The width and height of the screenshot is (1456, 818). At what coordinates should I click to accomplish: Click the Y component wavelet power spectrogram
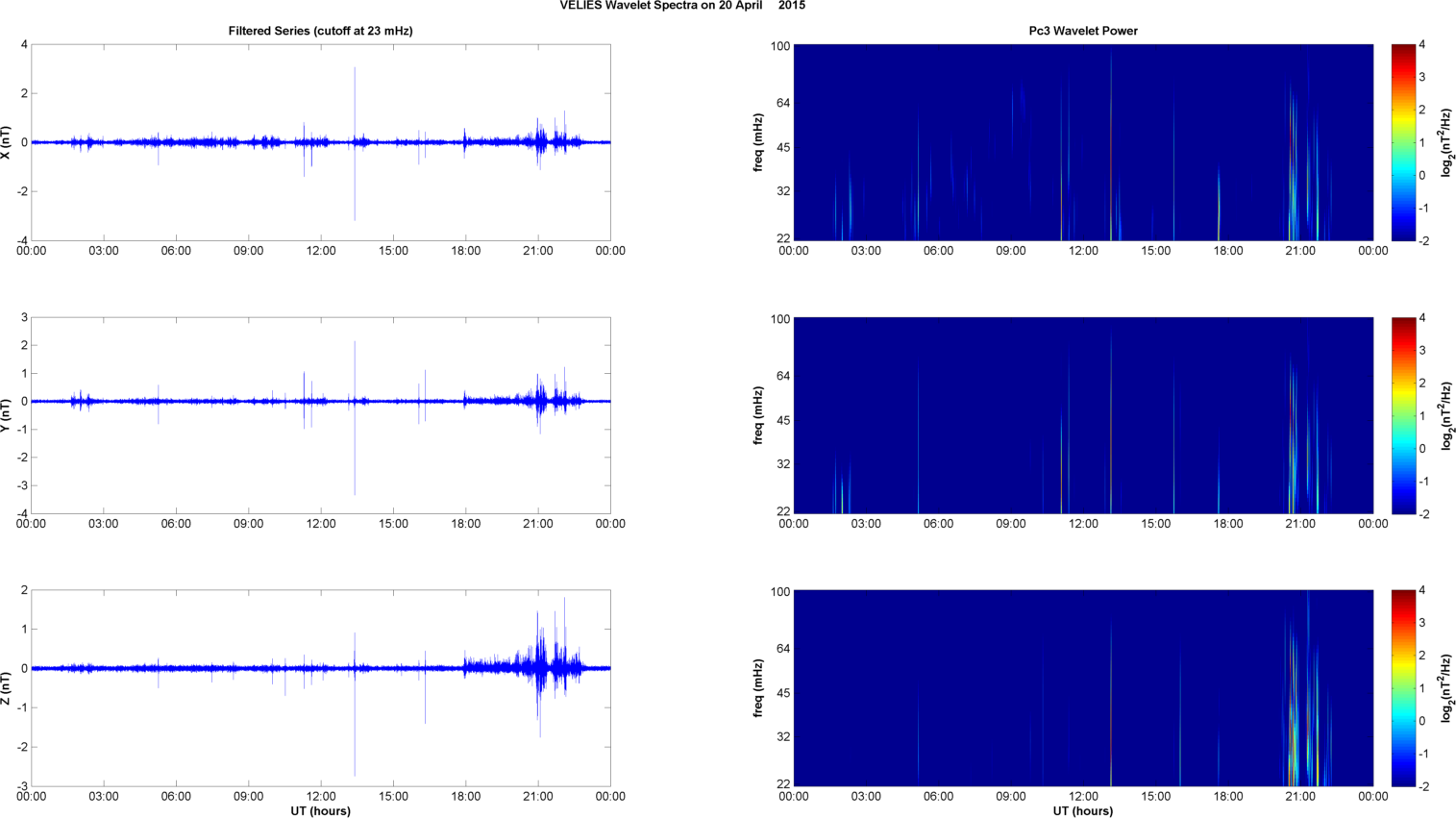tap(1083, 415)
